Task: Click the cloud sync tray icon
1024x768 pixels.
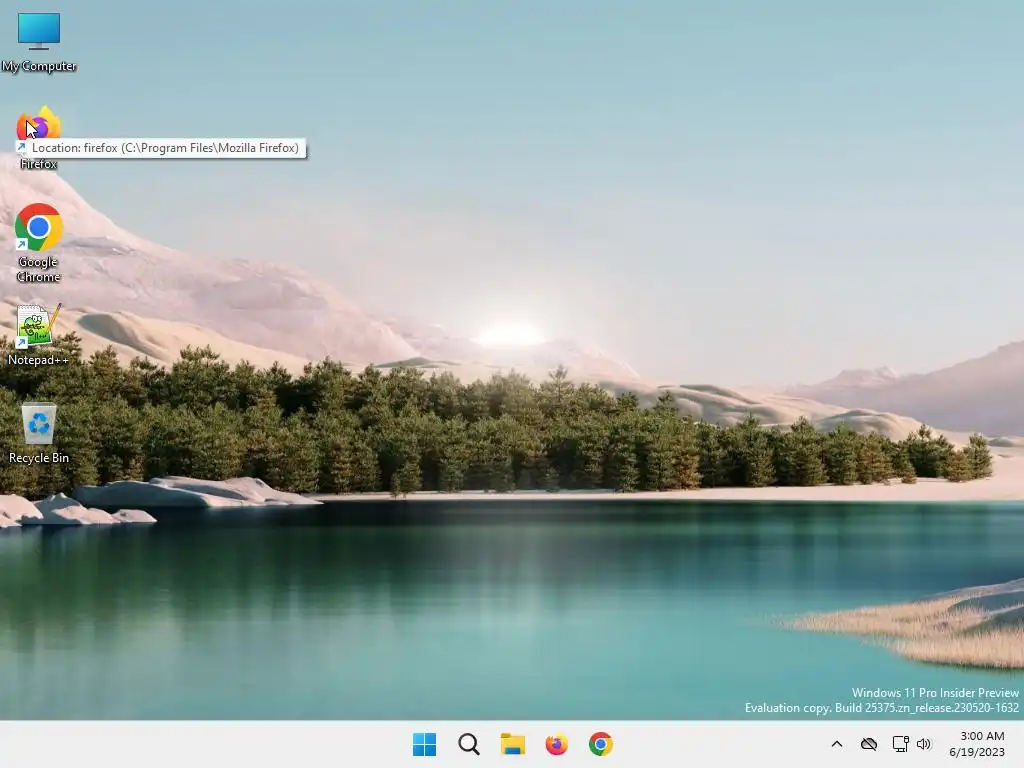Action: [869, 744]
